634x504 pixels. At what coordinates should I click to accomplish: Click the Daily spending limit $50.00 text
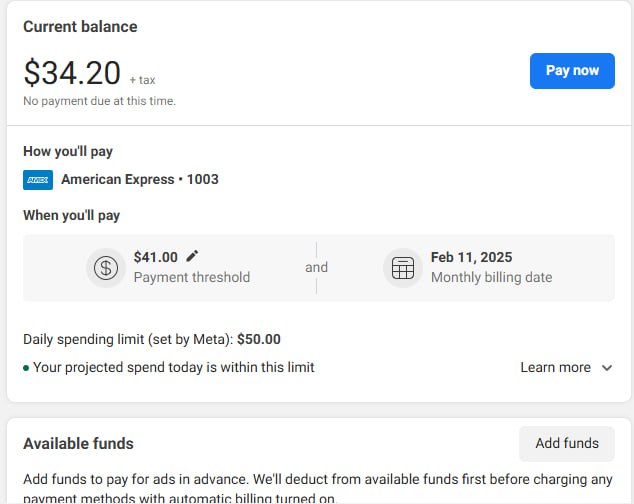(152, 339)
